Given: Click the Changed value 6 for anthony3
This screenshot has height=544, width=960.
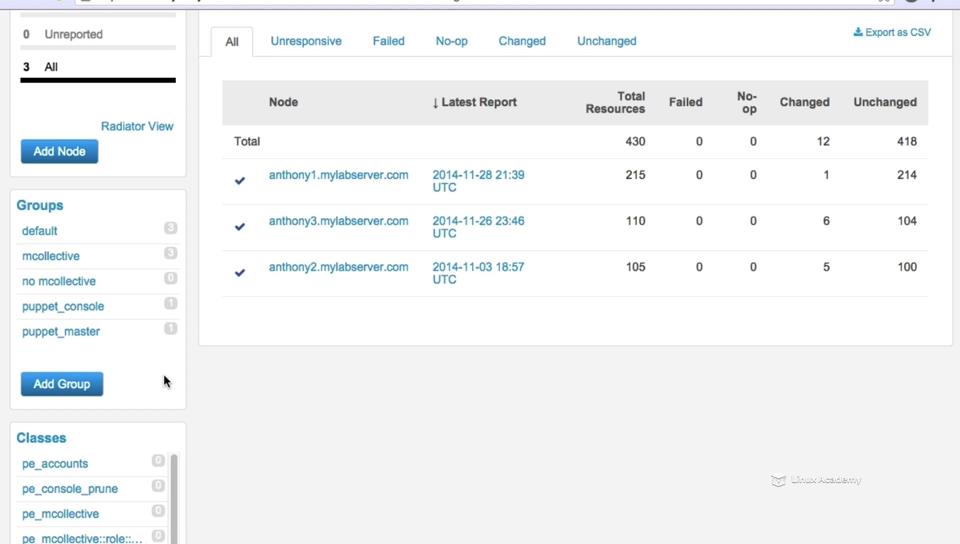Looking at the screenshot, I should click(827, 221).
